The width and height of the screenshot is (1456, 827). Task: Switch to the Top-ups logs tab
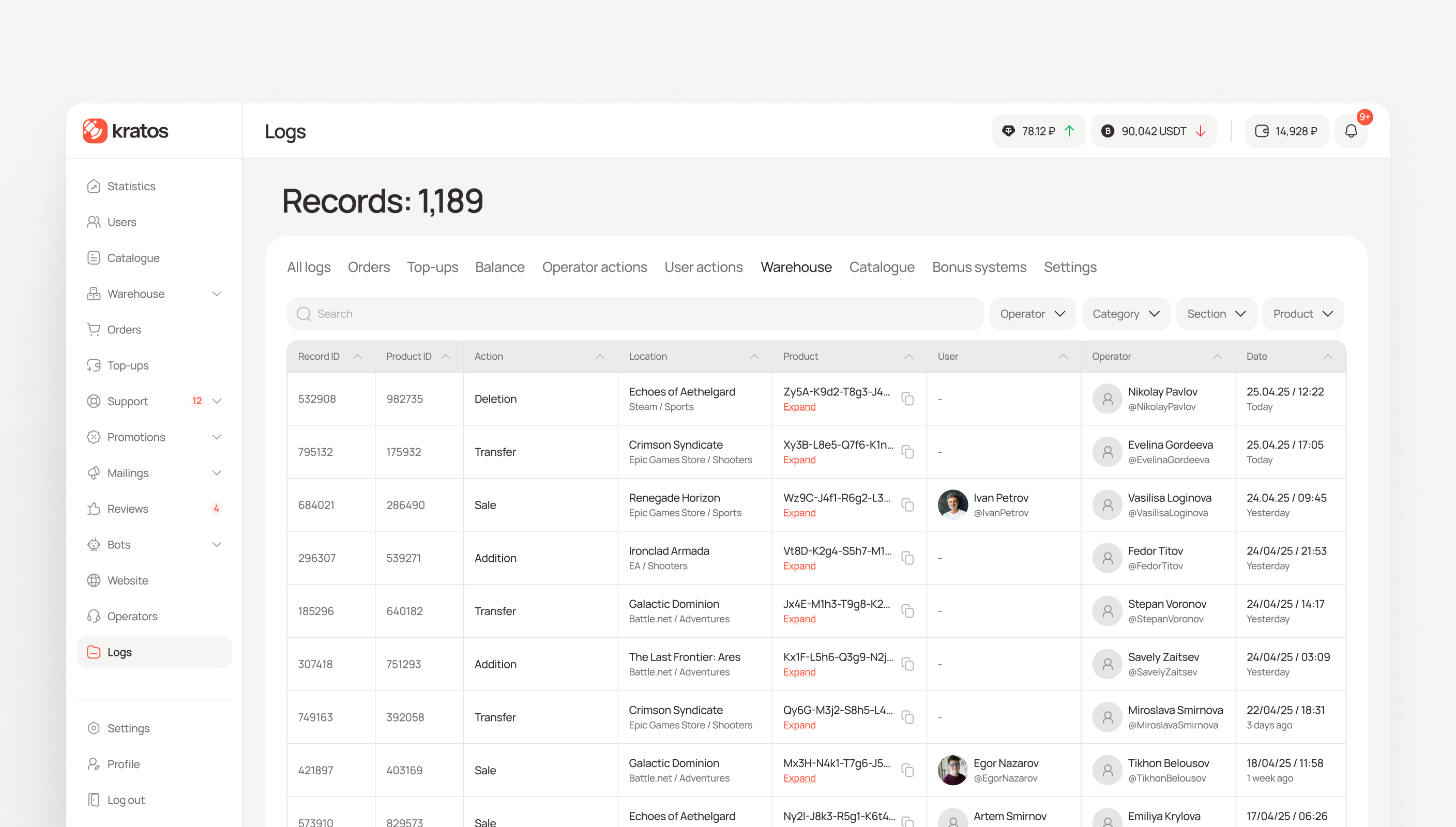click(x=432, y=267)
